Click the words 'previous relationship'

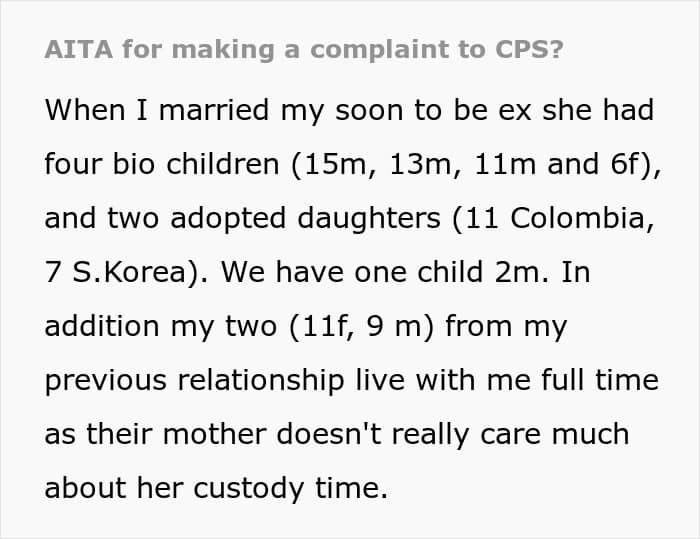click(194, 381)
